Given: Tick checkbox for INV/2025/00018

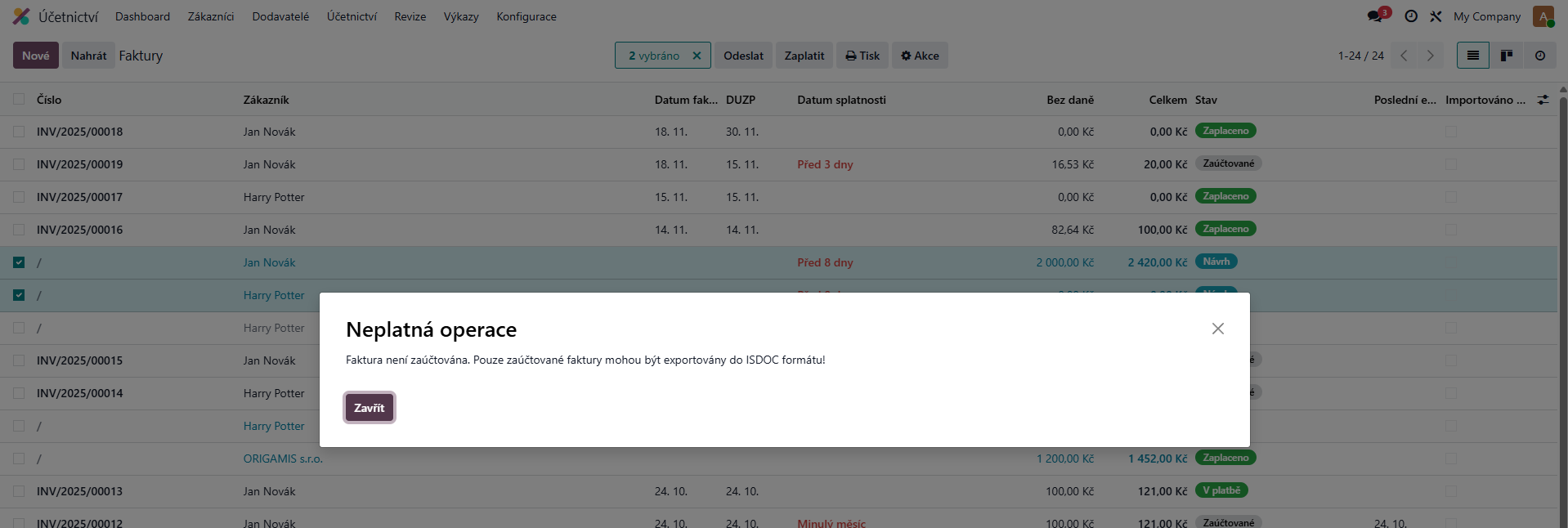Looking at the screenshot, I should [19, 132].
